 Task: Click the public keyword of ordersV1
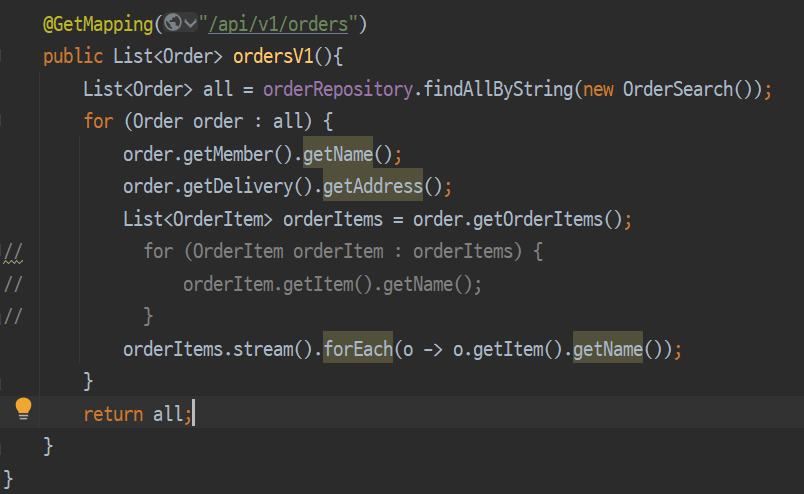(x=73, y=56)
